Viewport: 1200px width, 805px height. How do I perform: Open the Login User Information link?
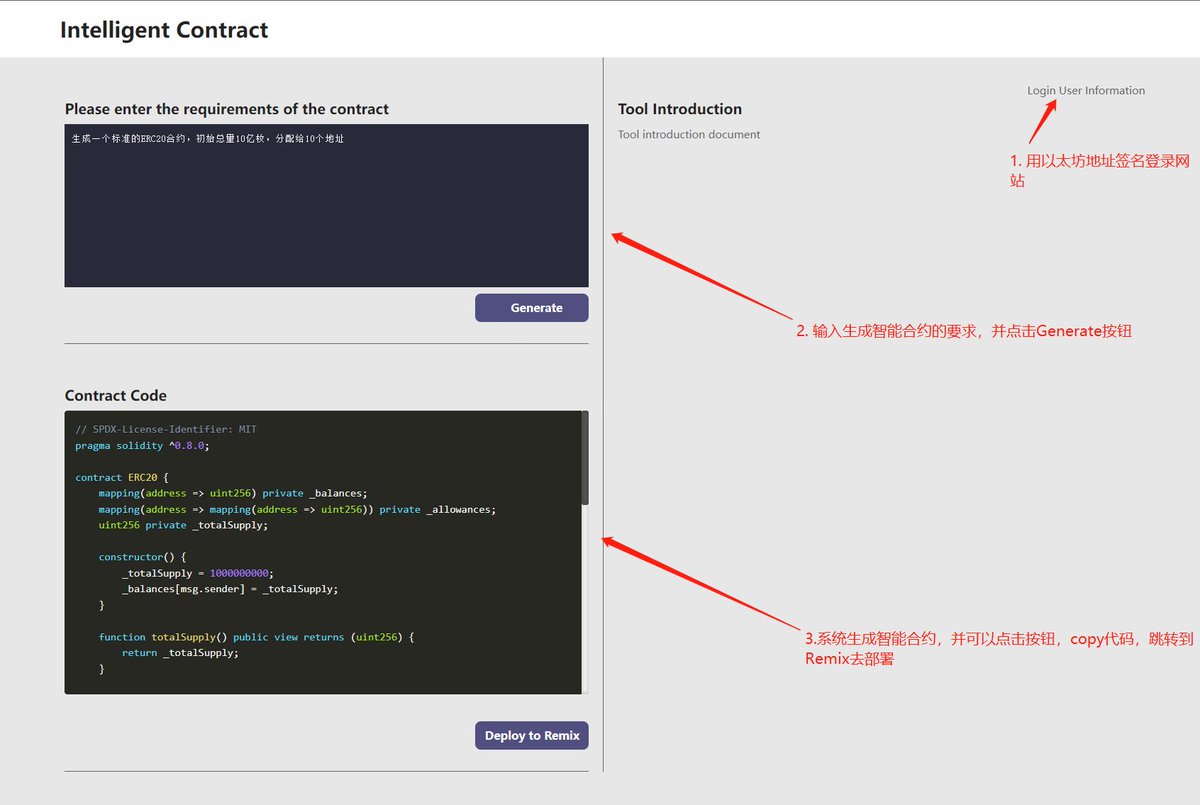[x=1086, y=90]
